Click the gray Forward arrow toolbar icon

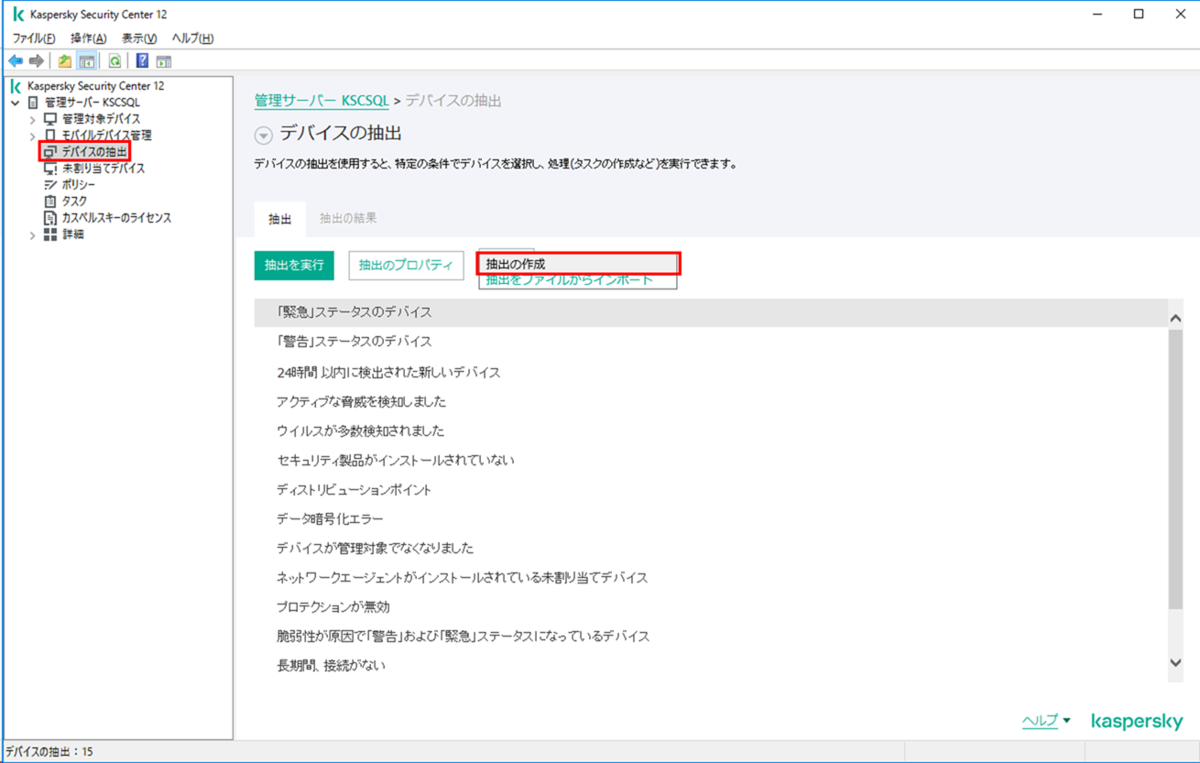point(36,61)
